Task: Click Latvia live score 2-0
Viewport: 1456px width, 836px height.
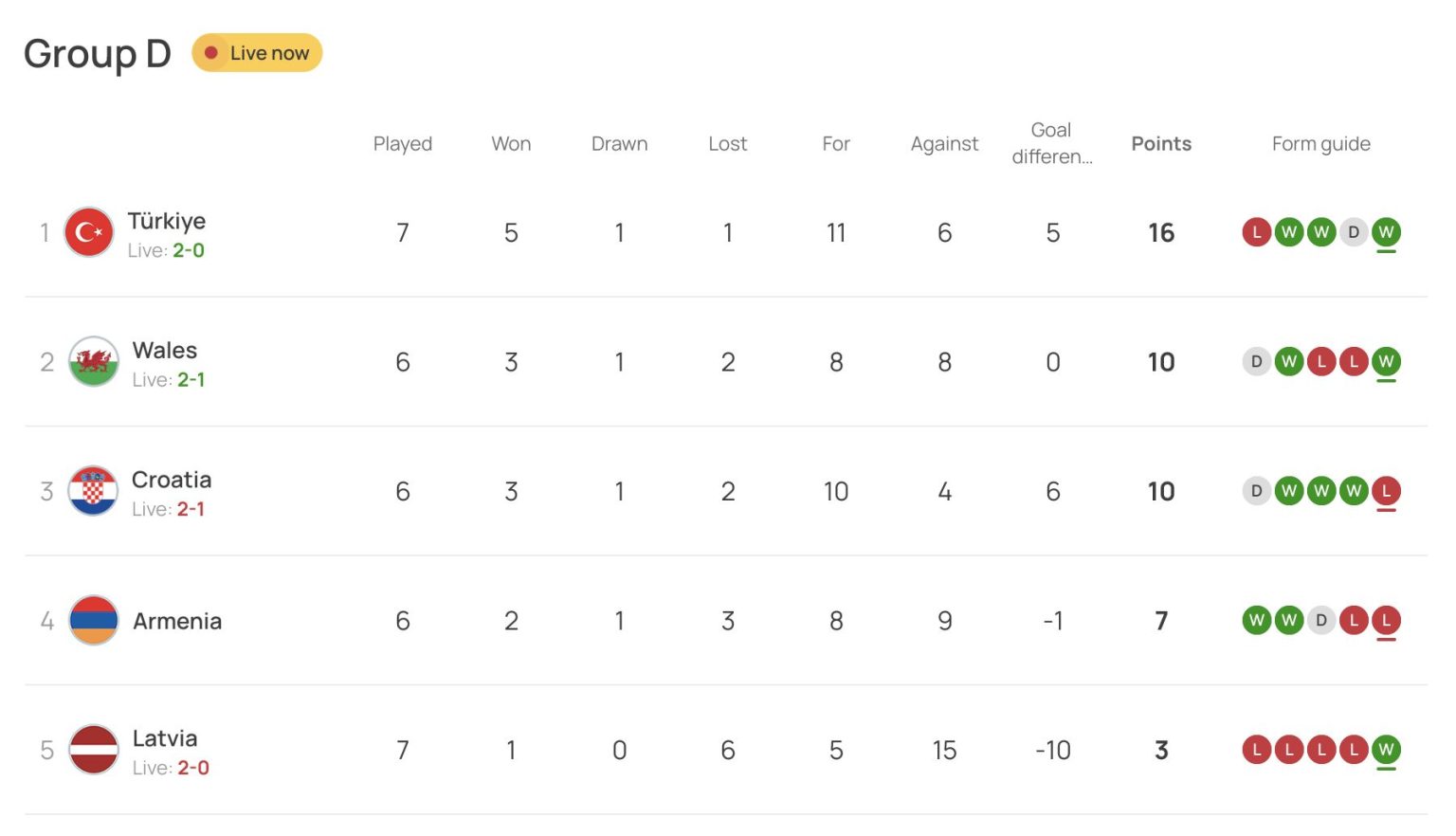Action: [x=192, y=768]
